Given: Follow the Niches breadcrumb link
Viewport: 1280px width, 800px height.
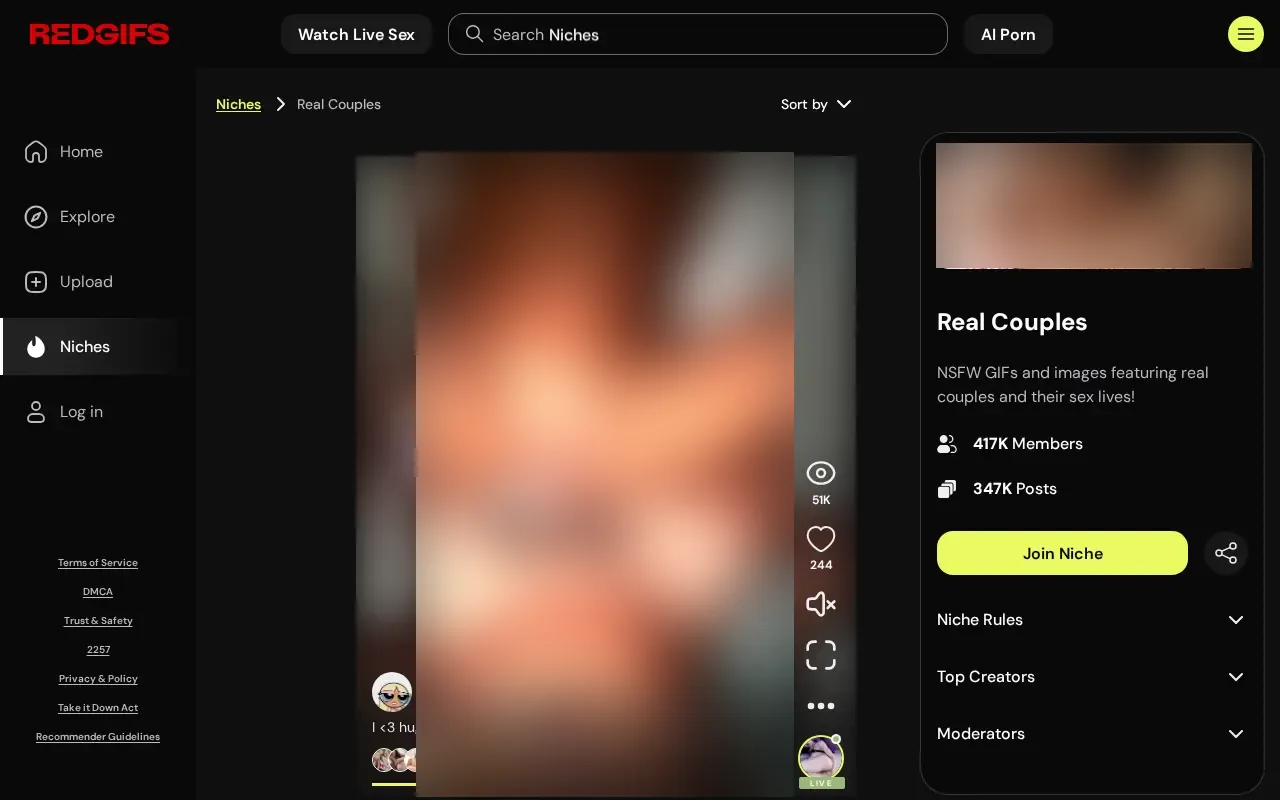Looking at the screenshot, I should pos(238,104).
